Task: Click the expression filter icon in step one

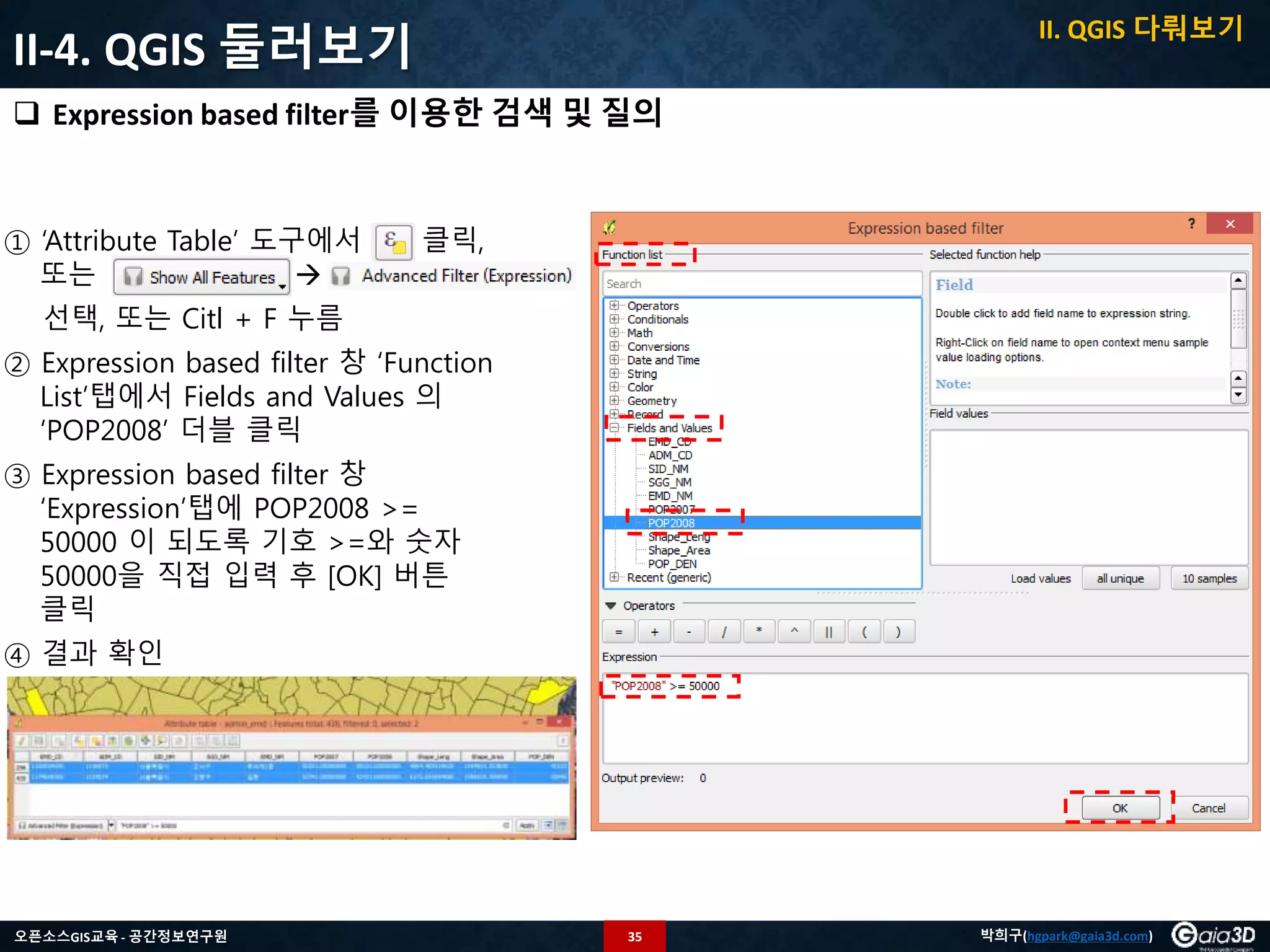Action: [394, 241]
